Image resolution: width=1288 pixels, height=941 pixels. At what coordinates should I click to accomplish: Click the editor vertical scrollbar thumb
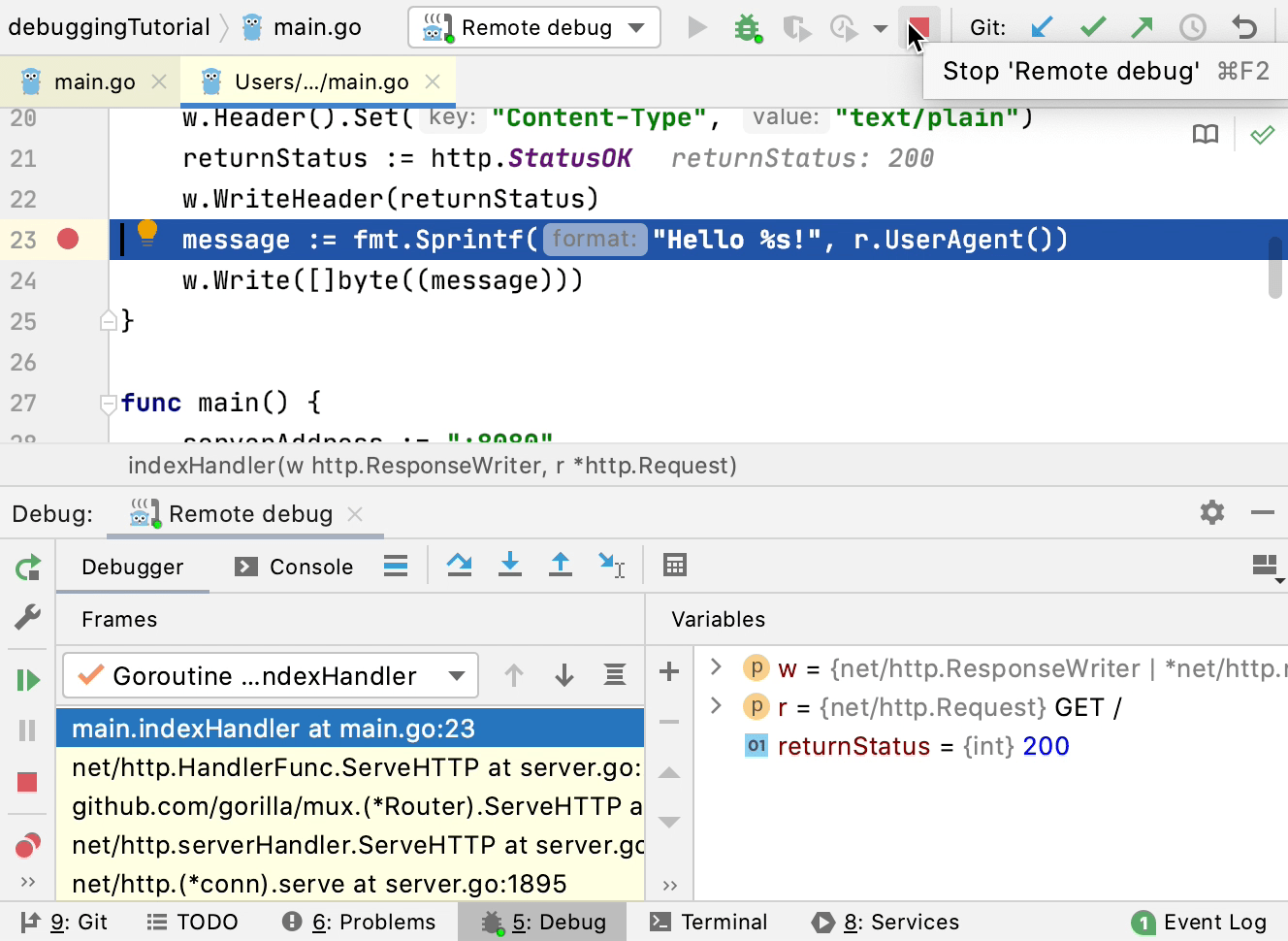[1274, 268]
